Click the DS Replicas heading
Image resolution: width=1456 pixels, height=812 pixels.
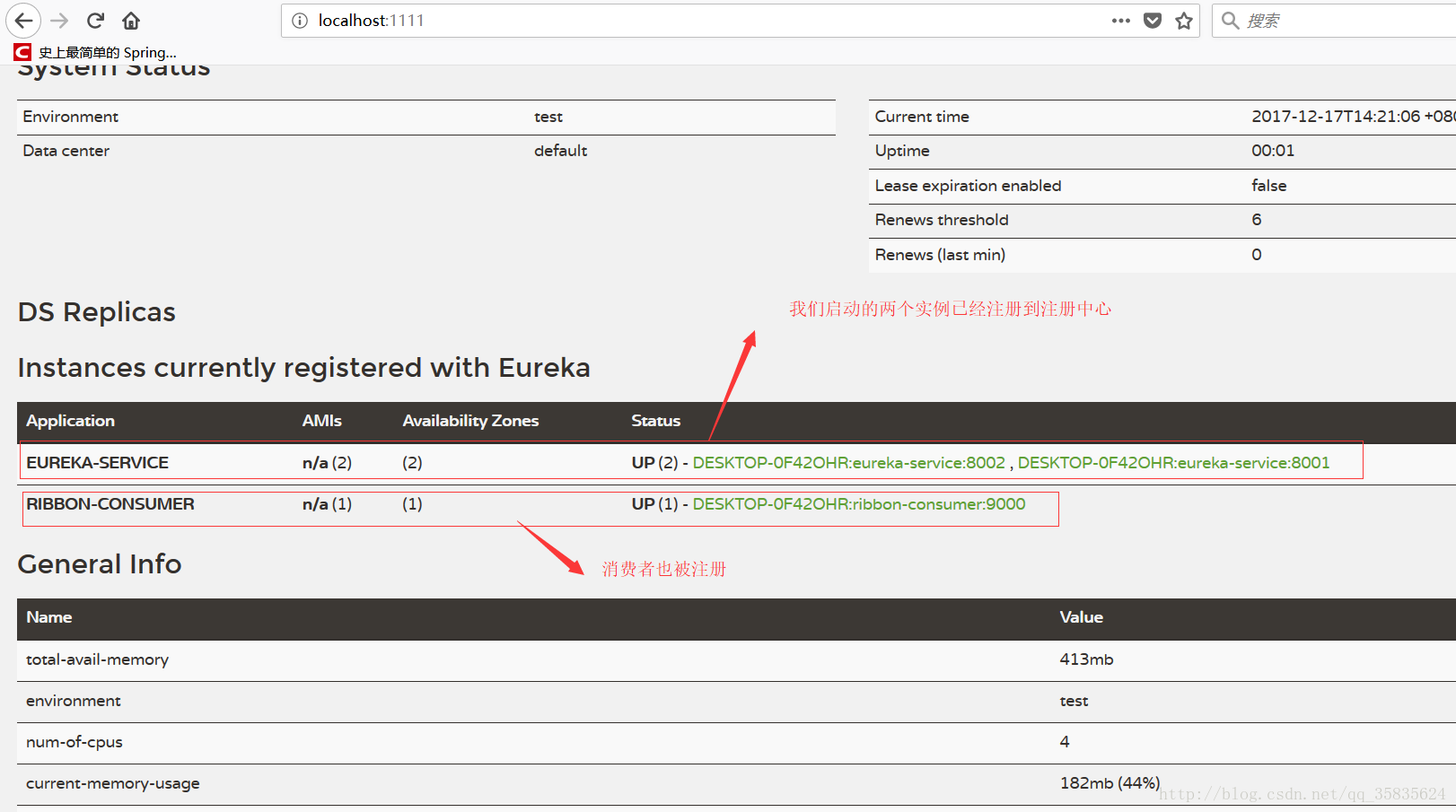pos(97,312)
